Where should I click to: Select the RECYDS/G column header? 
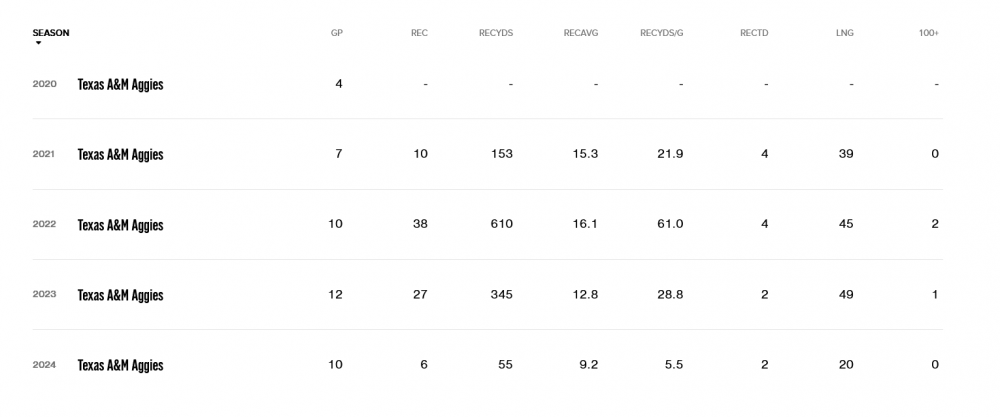click(x=662, y=33)
